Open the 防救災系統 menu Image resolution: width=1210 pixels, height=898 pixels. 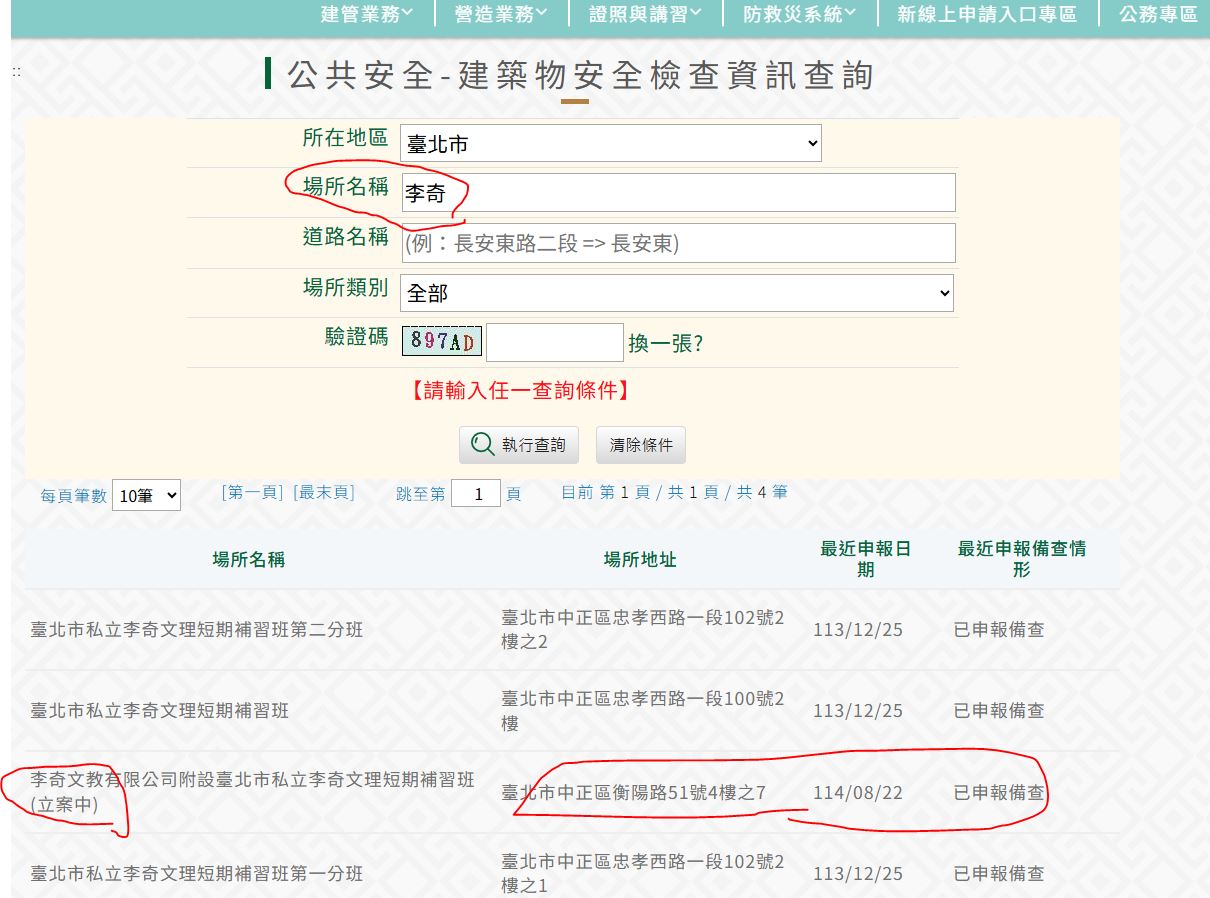click(x=799, y=14)
